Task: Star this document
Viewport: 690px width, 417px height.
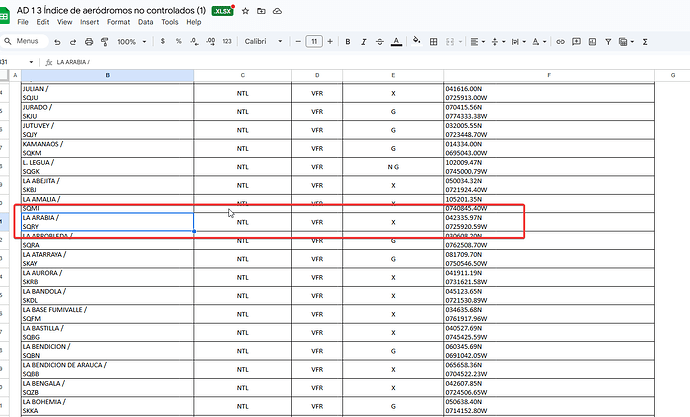Action: coord(245,11)
